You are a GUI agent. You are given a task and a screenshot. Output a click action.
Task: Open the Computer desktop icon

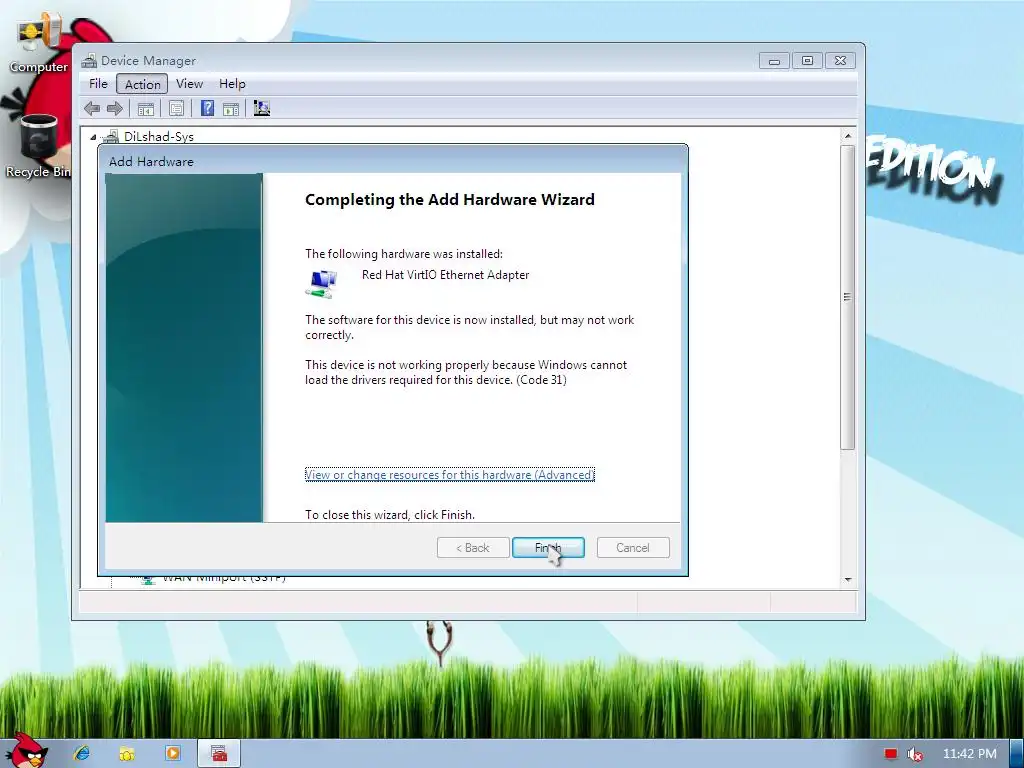39,33
